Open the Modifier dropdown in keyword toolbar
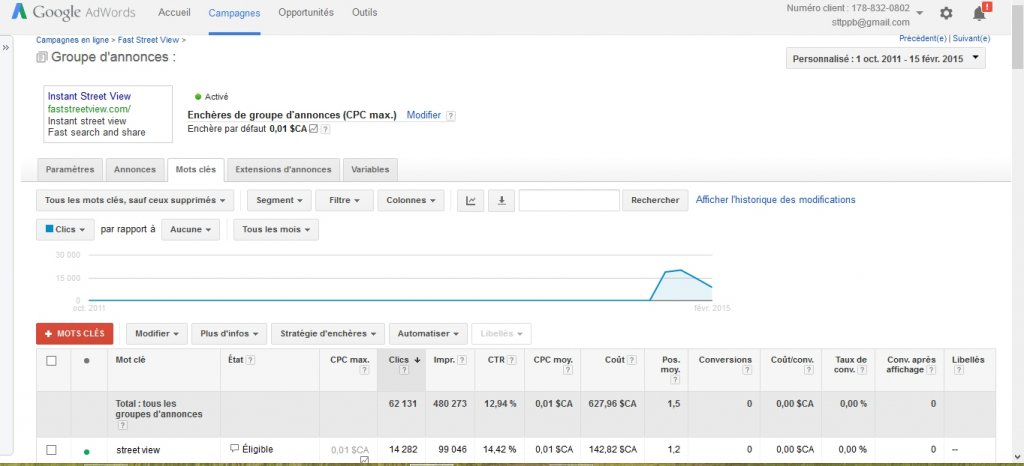The height and width of the screenshot is (466, 1024). [157, 334]
